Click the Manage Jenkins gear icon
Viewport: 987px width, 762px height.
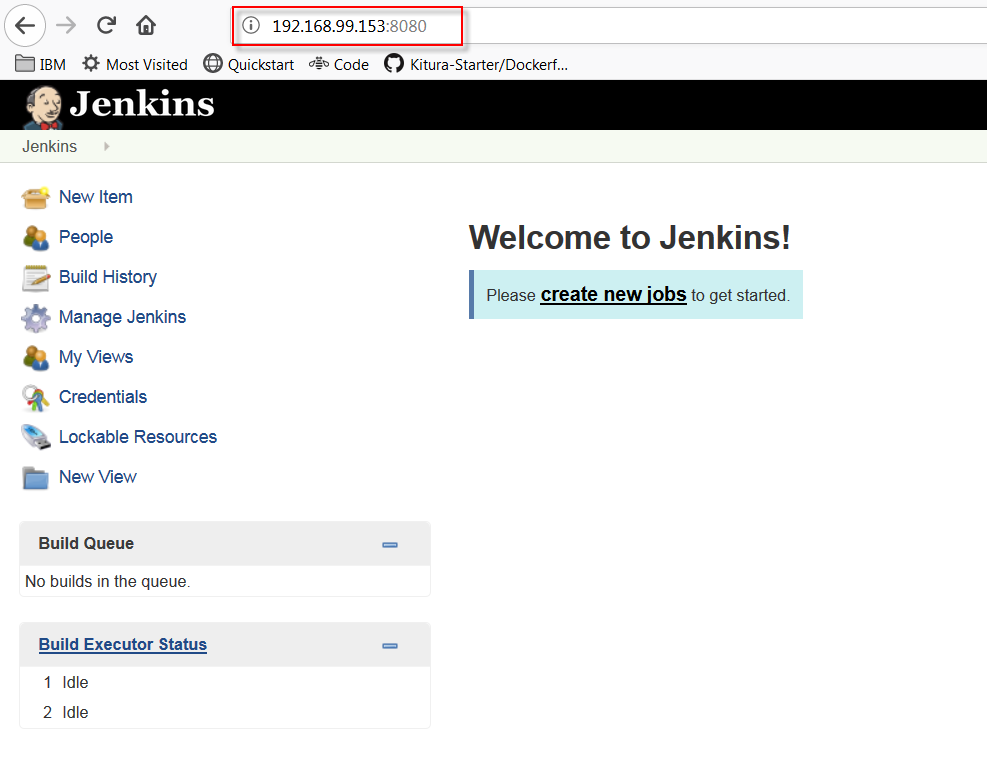pos(35,318)
